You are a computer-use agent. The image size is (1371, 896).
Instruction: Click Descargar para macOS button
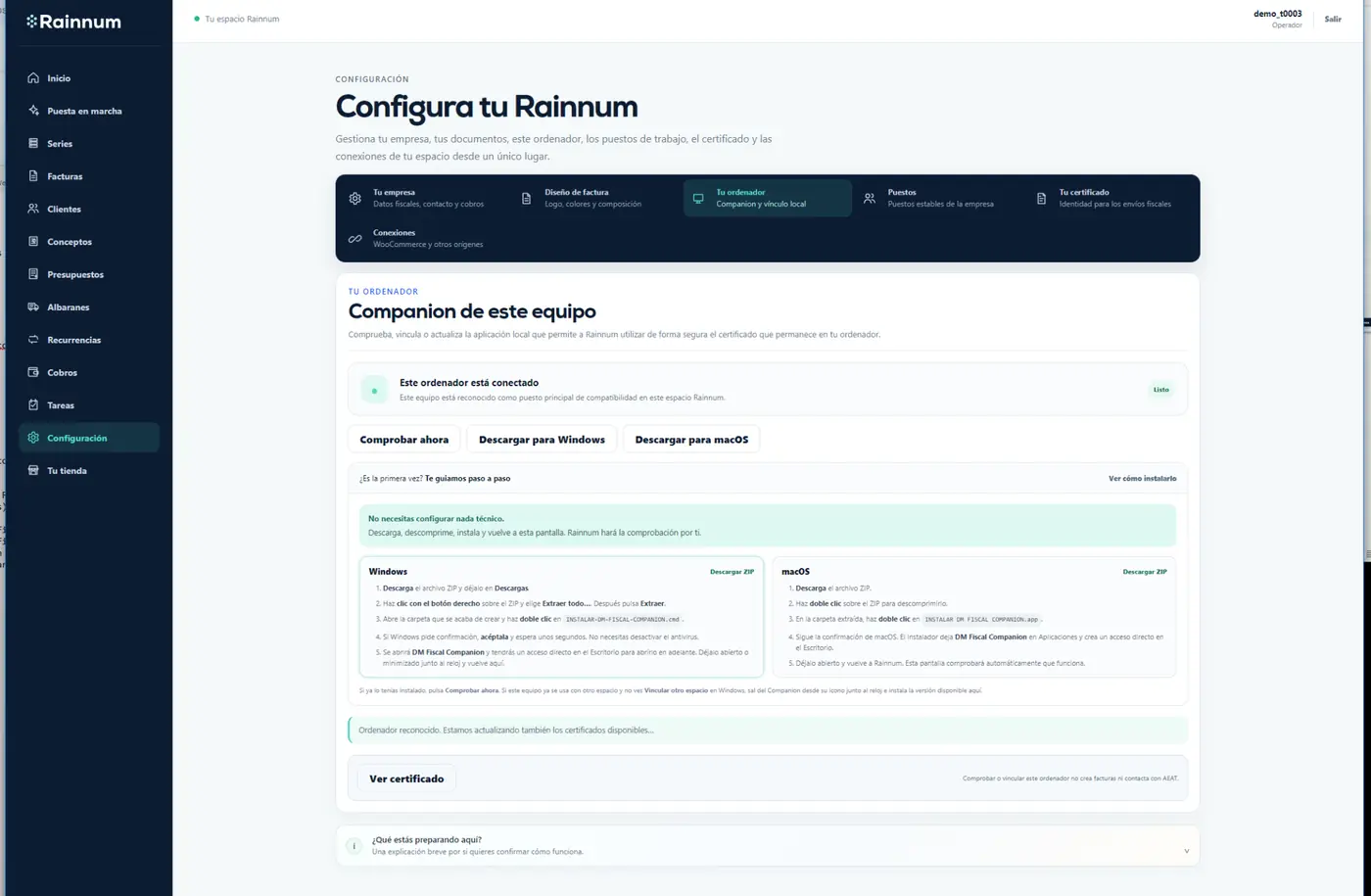point(691,440)
